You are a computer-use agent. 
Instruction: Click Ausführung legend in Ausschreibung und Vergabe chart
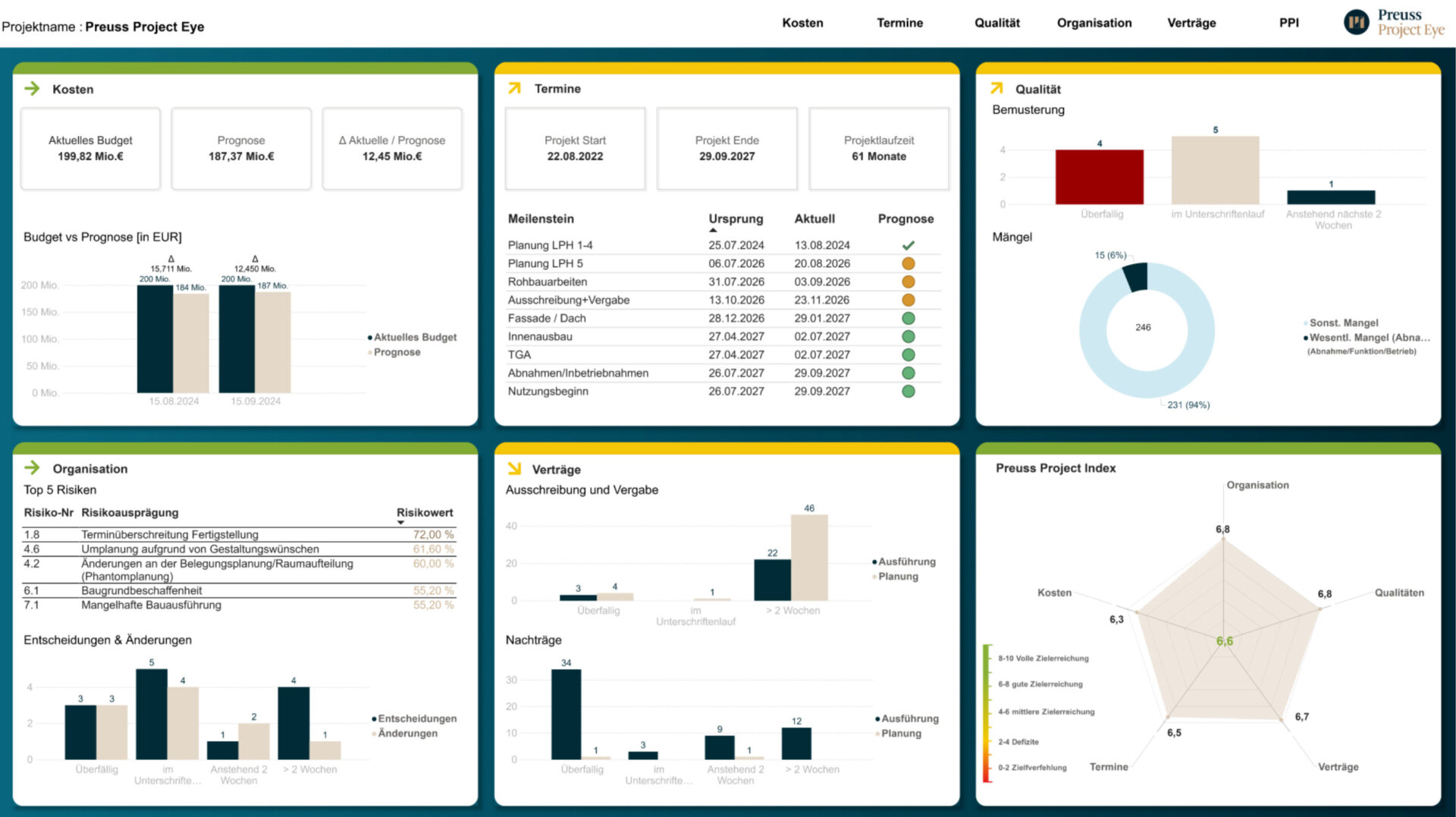[904, 561]
